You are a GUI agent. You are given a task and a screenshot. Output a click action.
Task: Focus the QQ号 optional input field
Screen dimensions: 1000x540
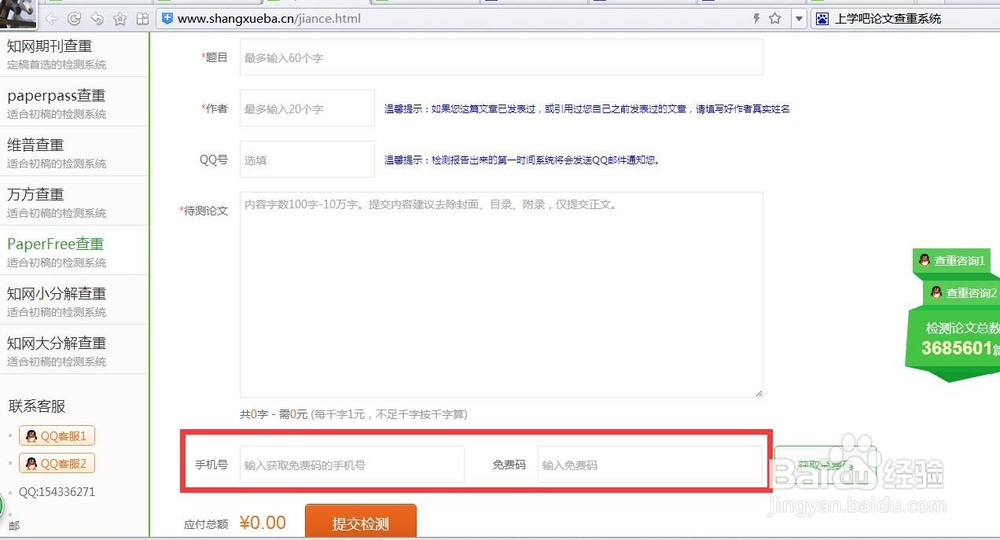[x=307, y=159]
